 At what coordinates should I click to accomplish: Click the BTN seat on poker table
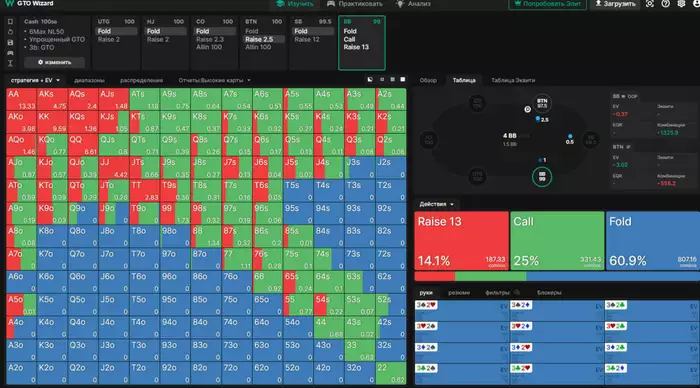tap(542, 104)
